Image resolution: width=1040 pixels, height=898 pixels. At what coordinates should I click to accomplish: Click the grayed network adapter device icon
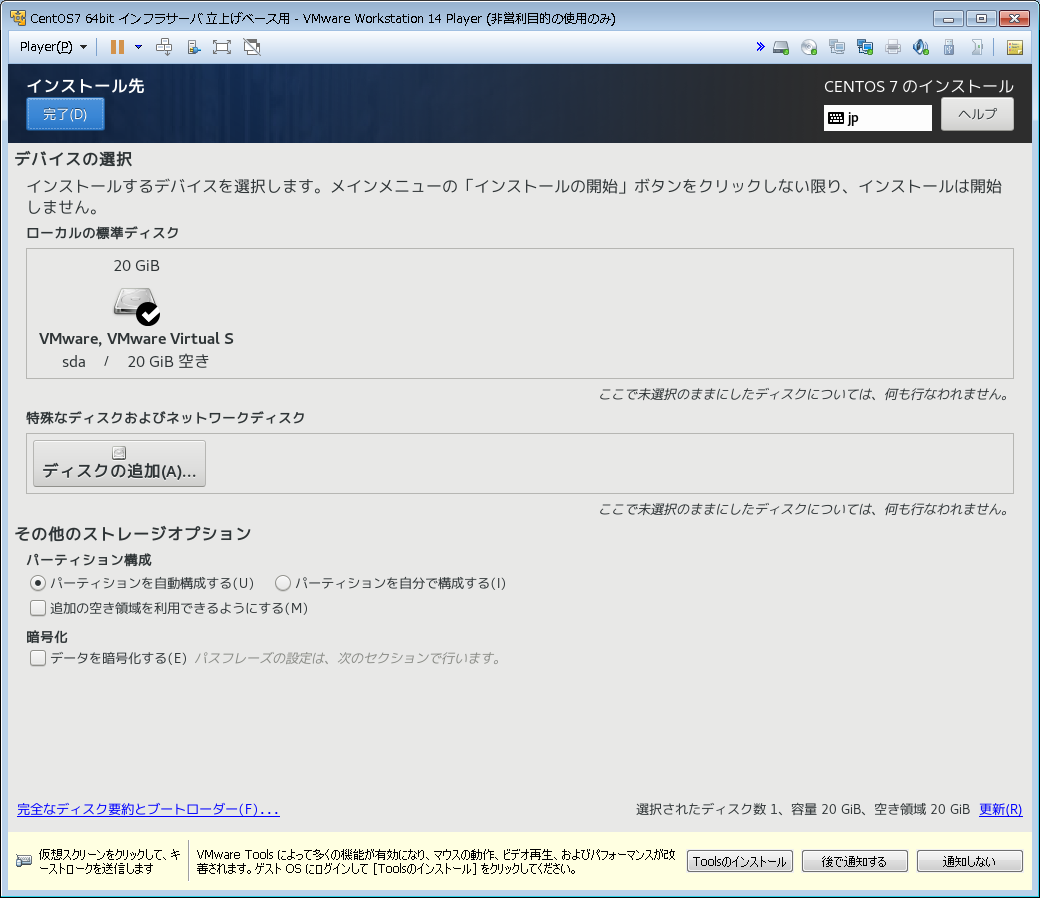tap(837, 47)
